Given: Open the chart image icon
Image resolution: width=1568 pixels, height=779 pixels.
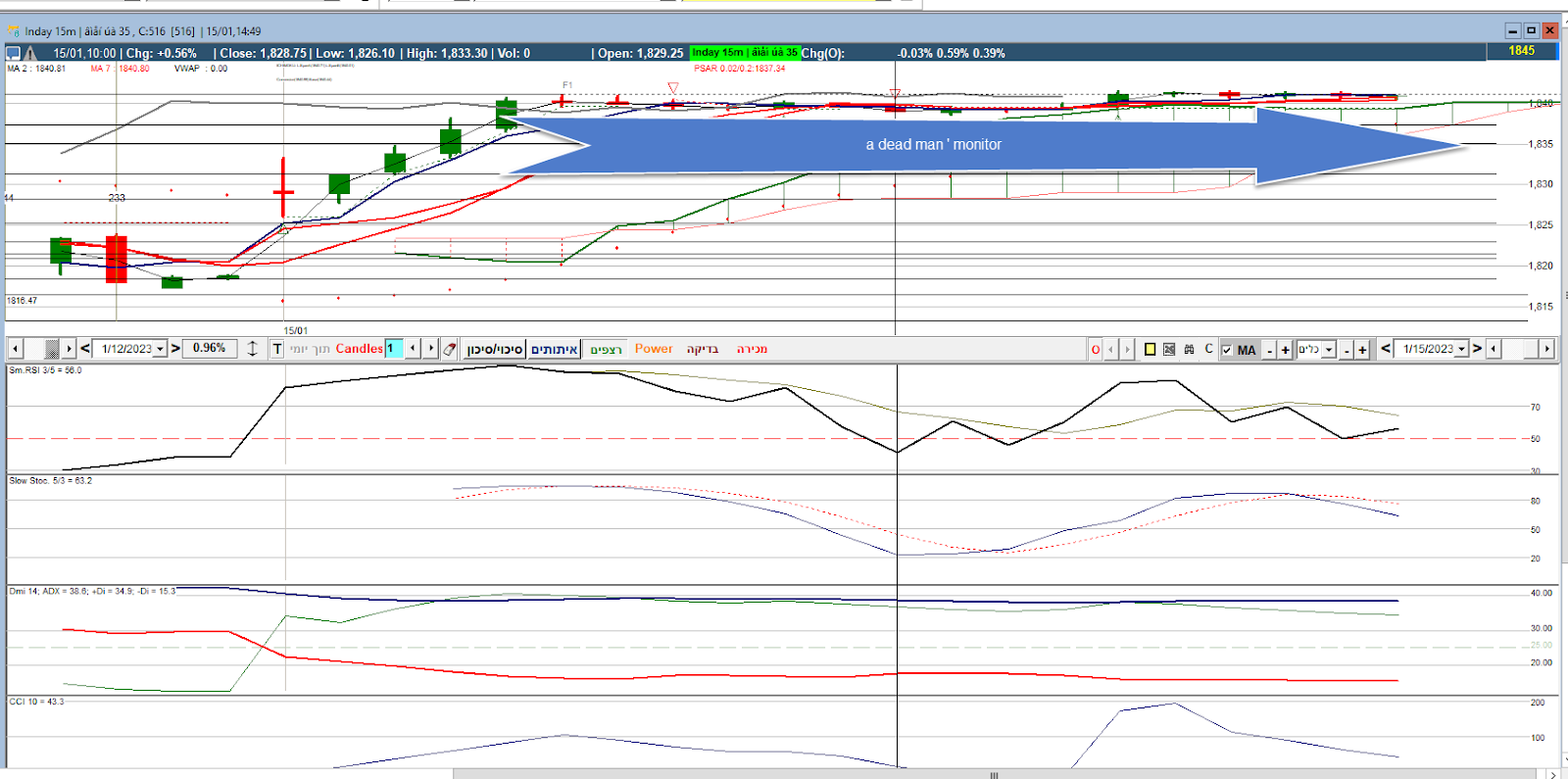Looking at the screenshot, I should click(1169, 350).
